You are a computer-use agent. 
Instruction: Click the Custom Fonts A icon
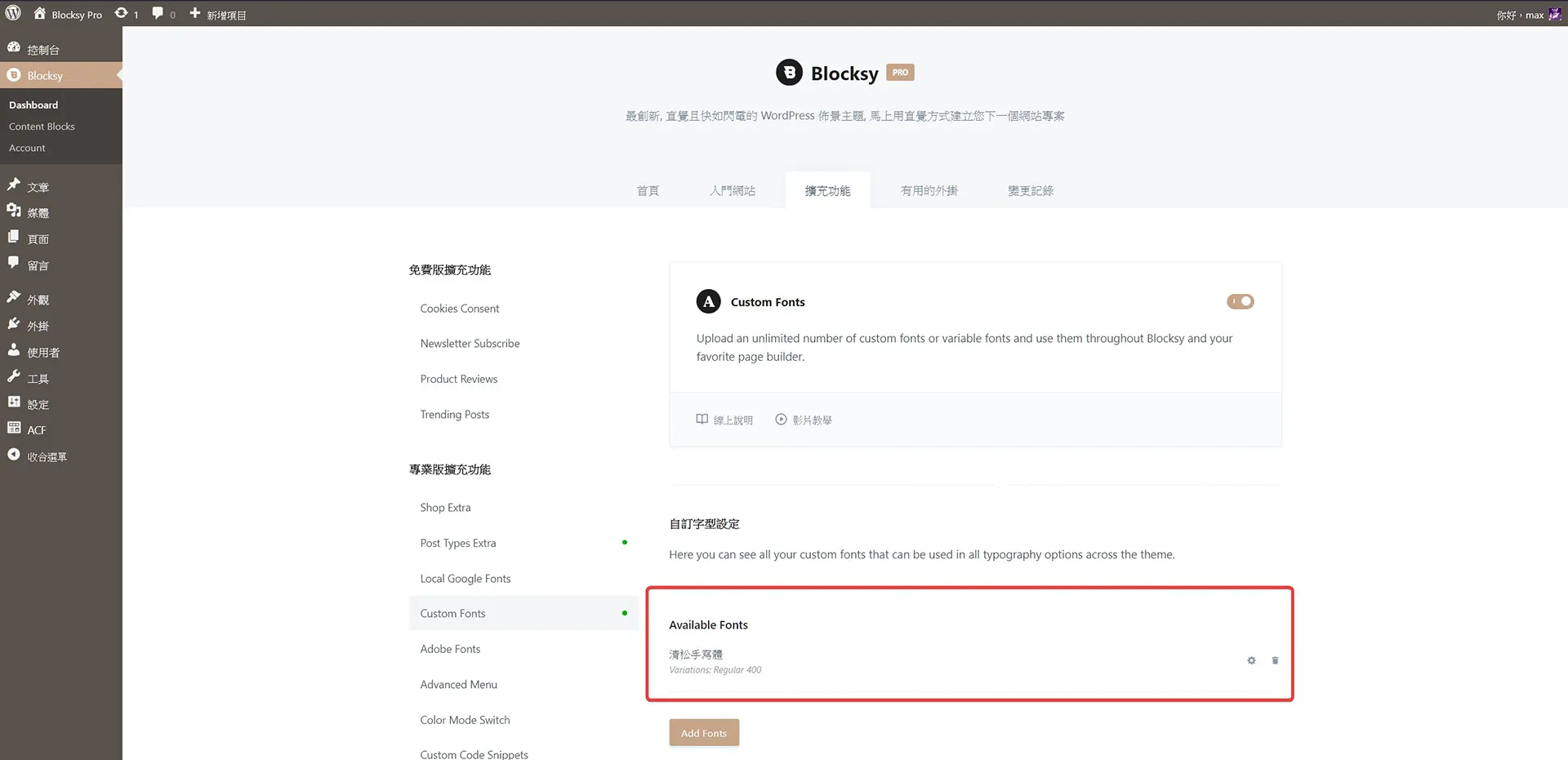pos(708,302)
